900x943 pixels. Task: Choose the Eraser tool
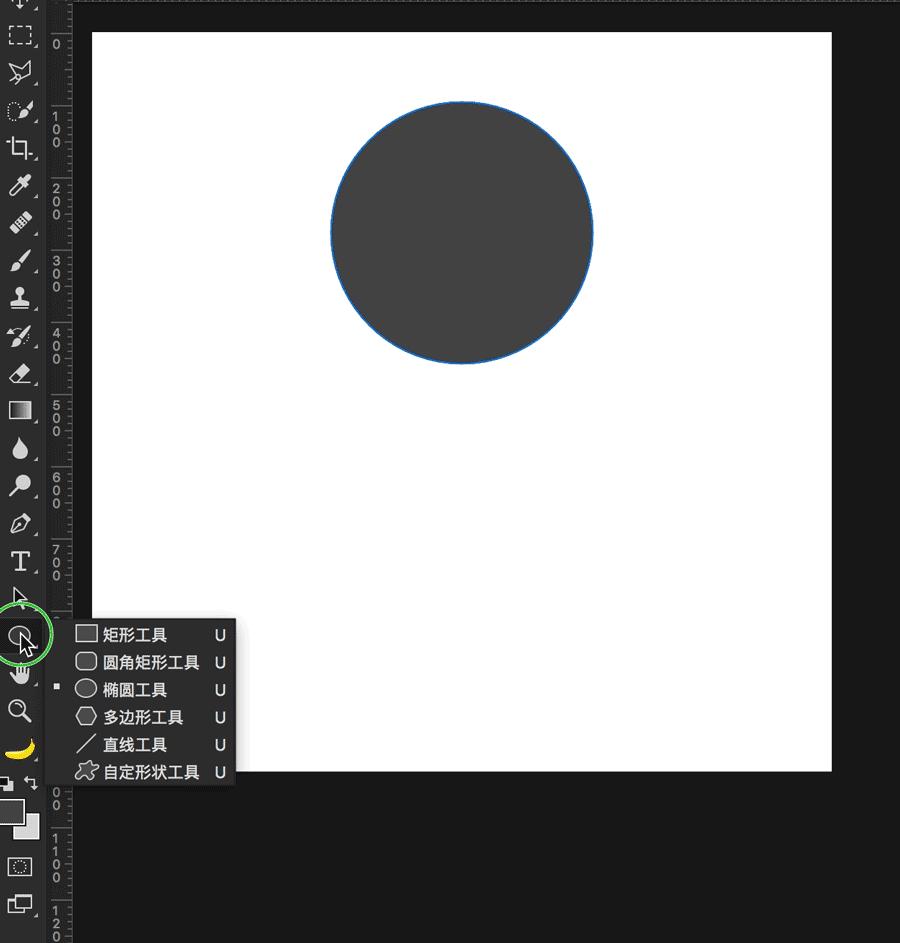(20, 373)
